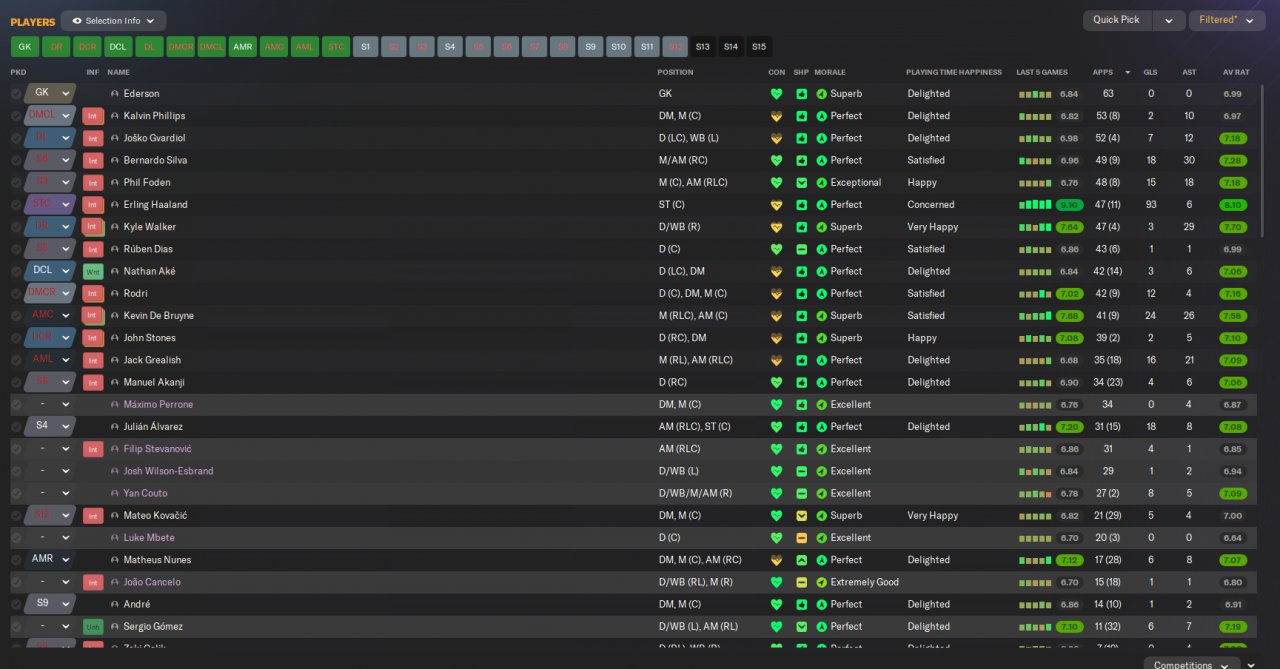Click the Unh status badge for Sergio Gómez

(x=93, y=626)
